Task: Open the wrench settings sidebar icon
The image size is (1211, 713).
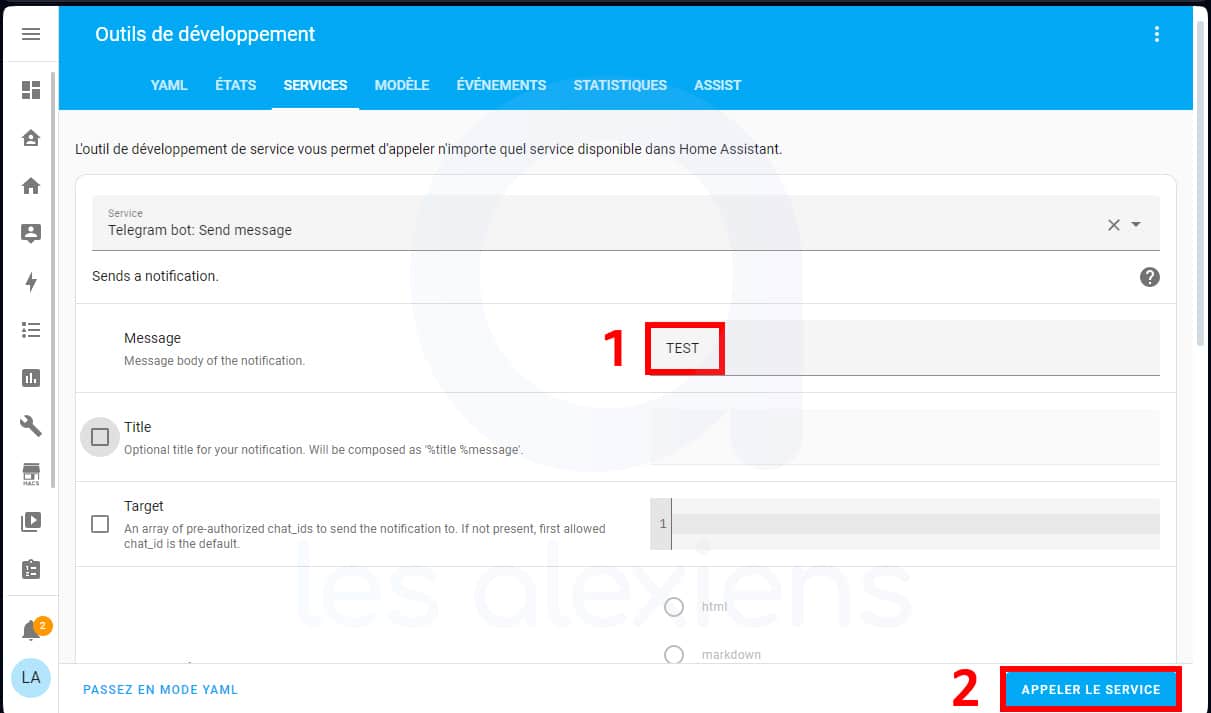Action: pyautogui.click(x=31, y=426)
